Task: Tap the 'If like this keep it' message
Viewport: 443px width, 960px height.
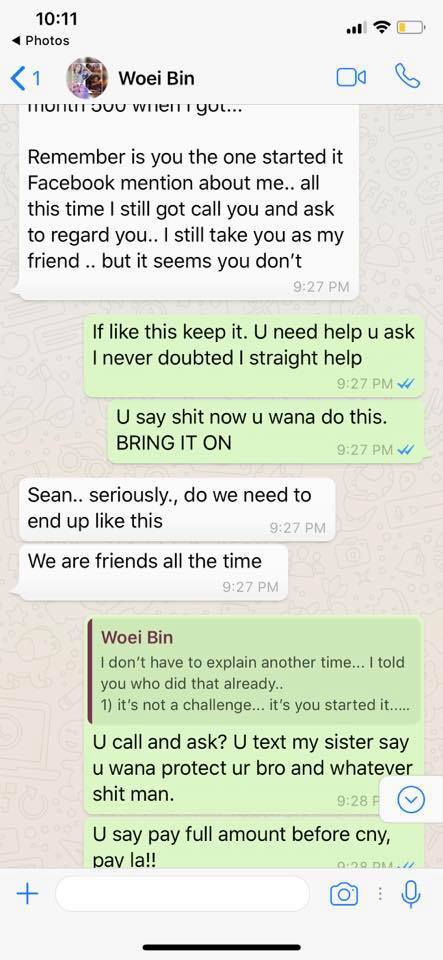Action: point(253,356)
